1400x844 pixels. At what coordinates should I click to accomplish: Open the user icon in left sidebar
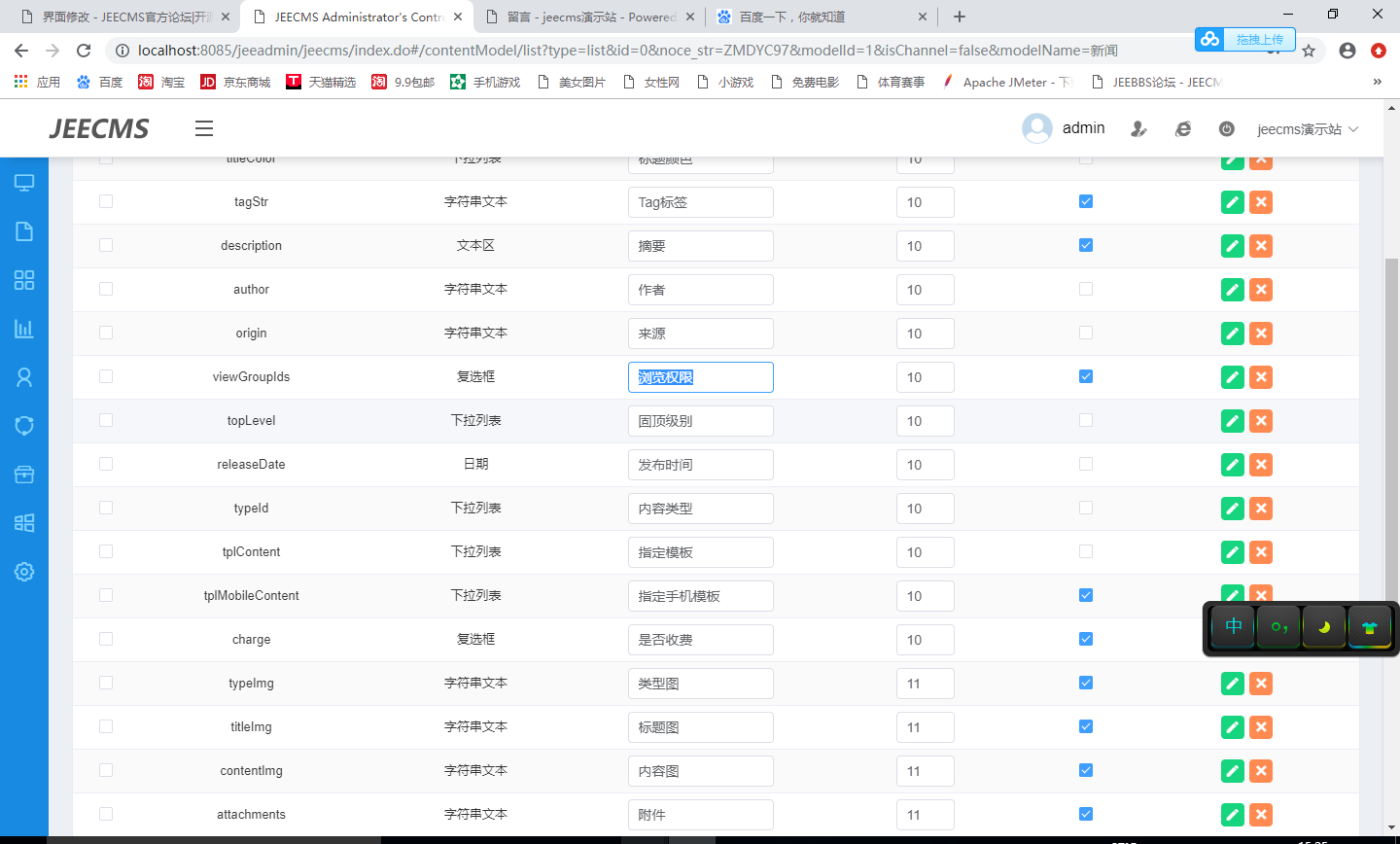coord(24,377)
